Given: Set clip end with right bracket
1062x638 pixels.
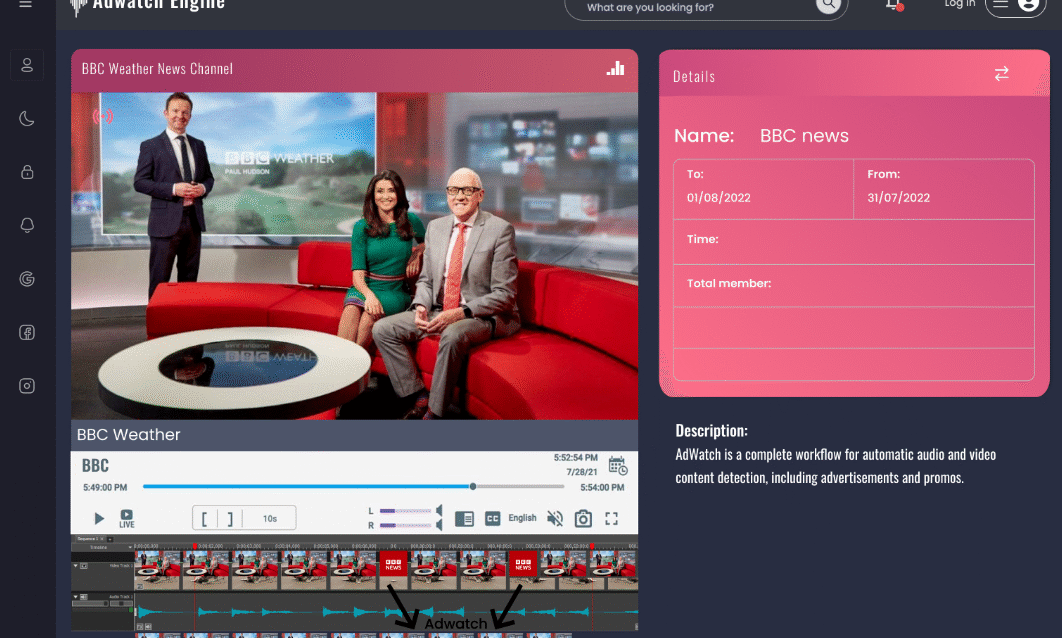Looking at the screenshot, I should tap(230, 519).
